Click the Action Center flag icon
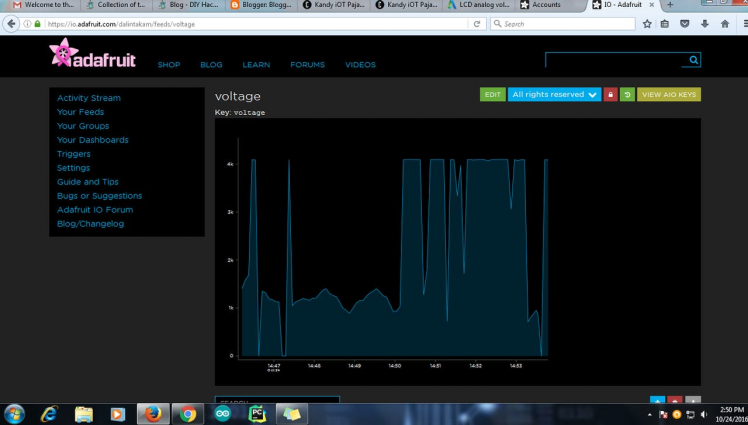Viewport: 748px width, 425px height. 663,415
